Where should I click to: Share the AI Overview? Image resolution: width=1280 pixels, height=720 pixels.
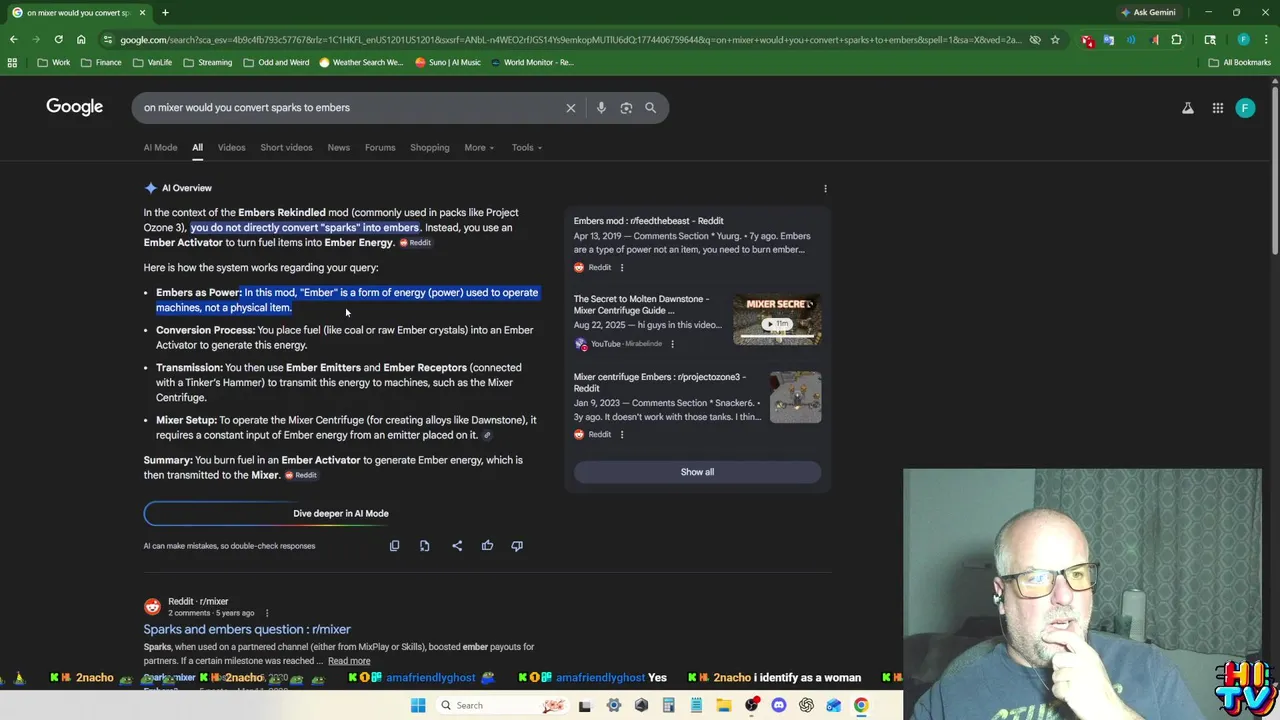[457, 546]
